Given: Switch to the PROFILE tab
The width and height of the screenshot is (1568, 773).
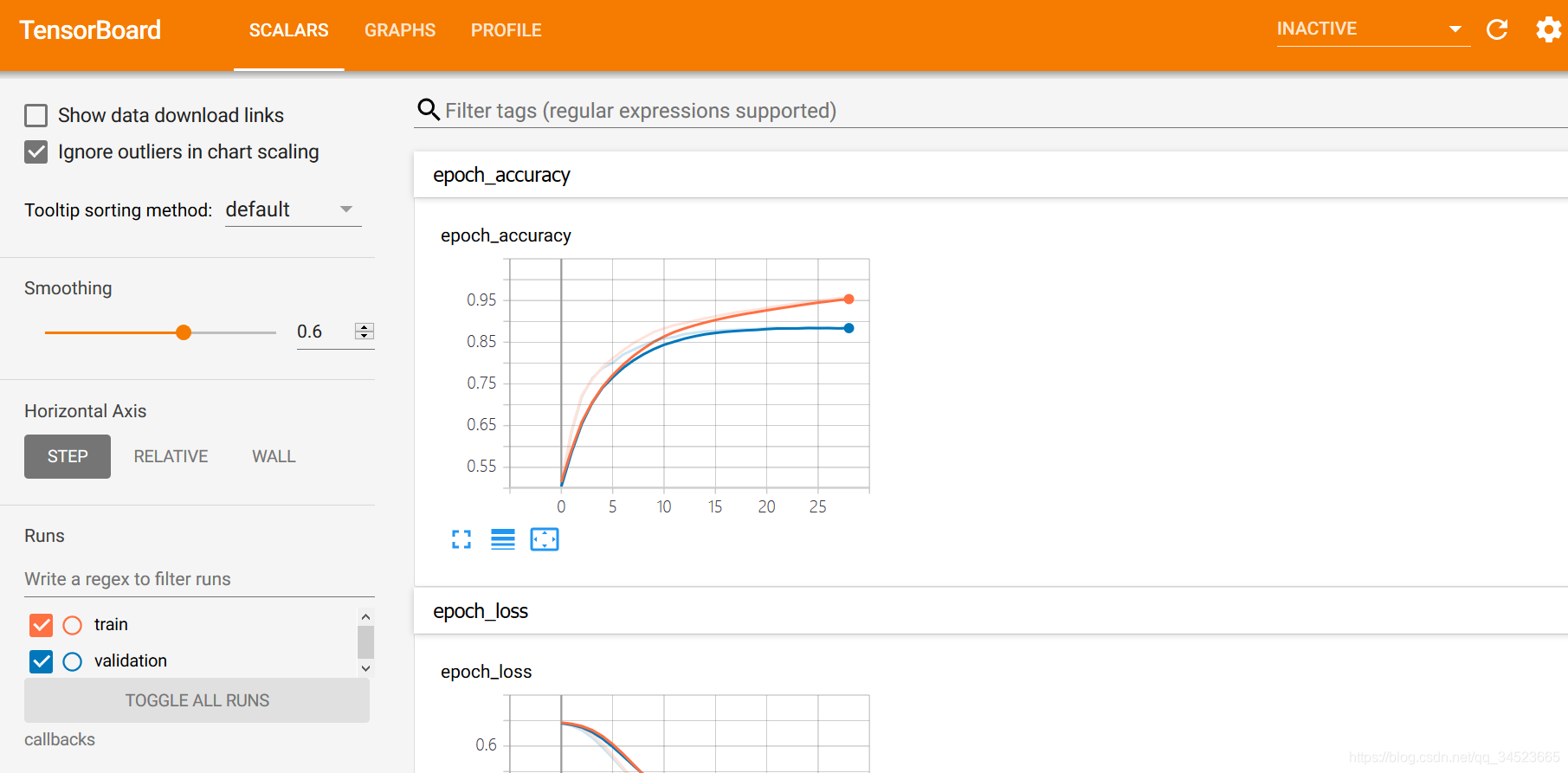Looking at the screenshot, I should (507, 30).
